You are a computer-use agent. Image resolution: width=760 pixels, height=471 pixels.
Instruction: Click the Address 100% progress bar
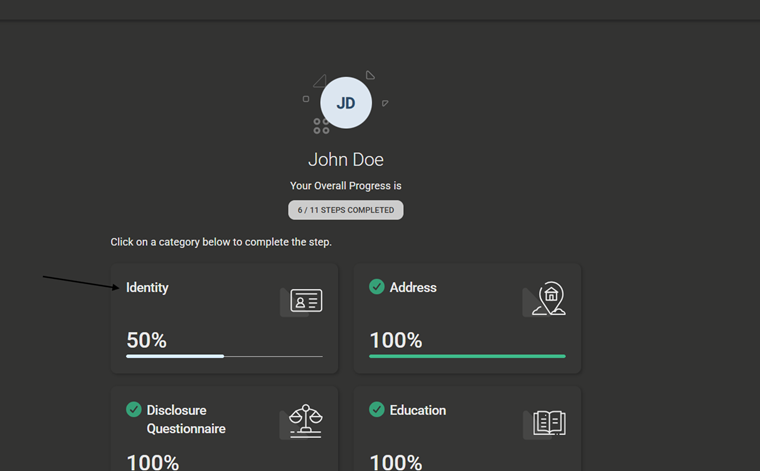click(x=467, y=356)
